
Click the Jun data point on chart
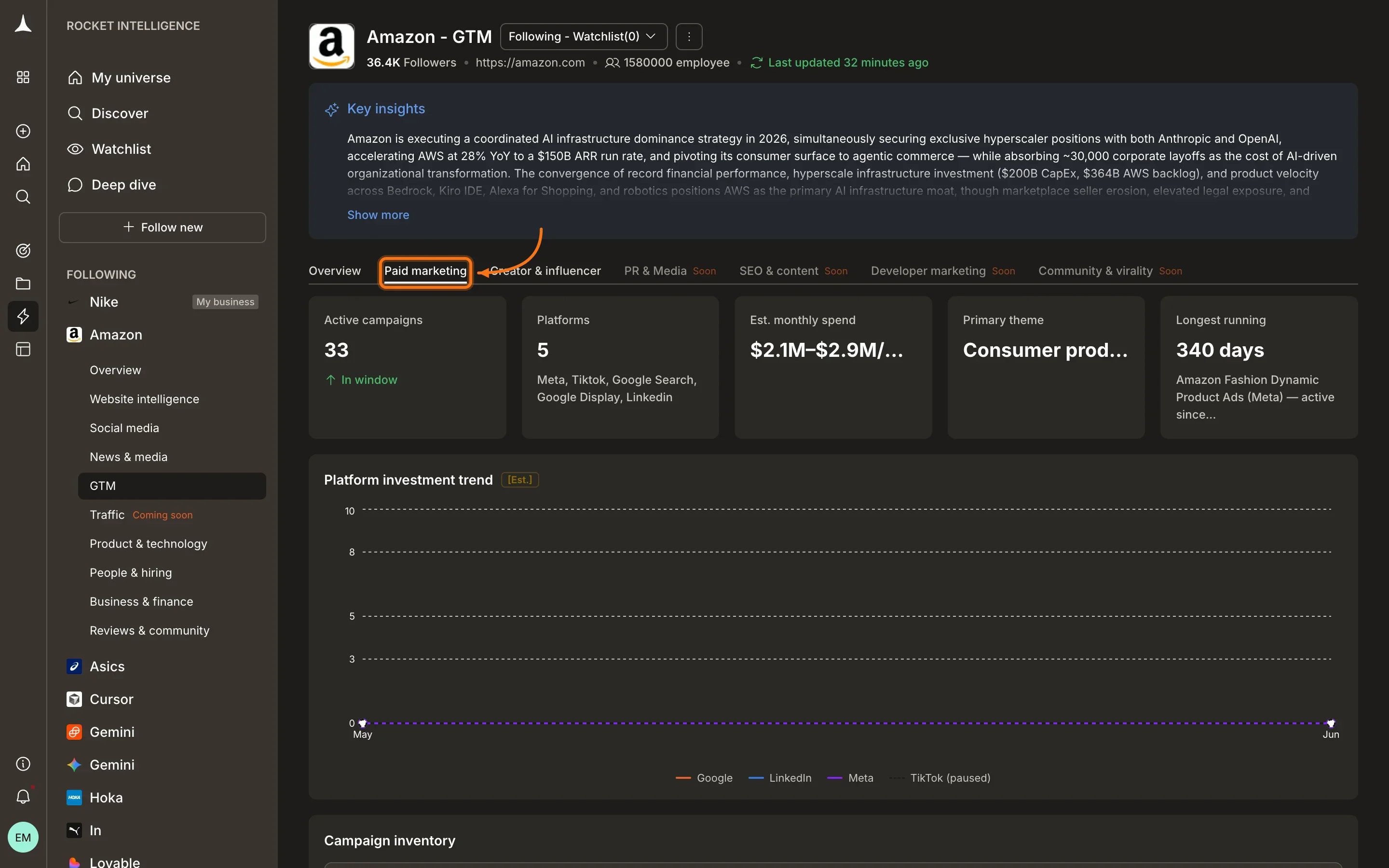coord(1331,723)
